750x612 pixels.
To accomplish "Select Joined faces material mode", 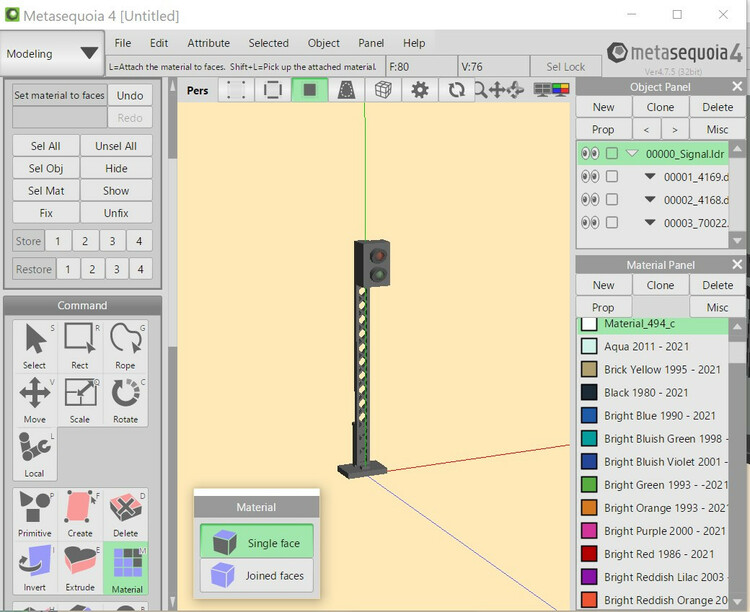I will pyautogui.click(x=257, y=575).
